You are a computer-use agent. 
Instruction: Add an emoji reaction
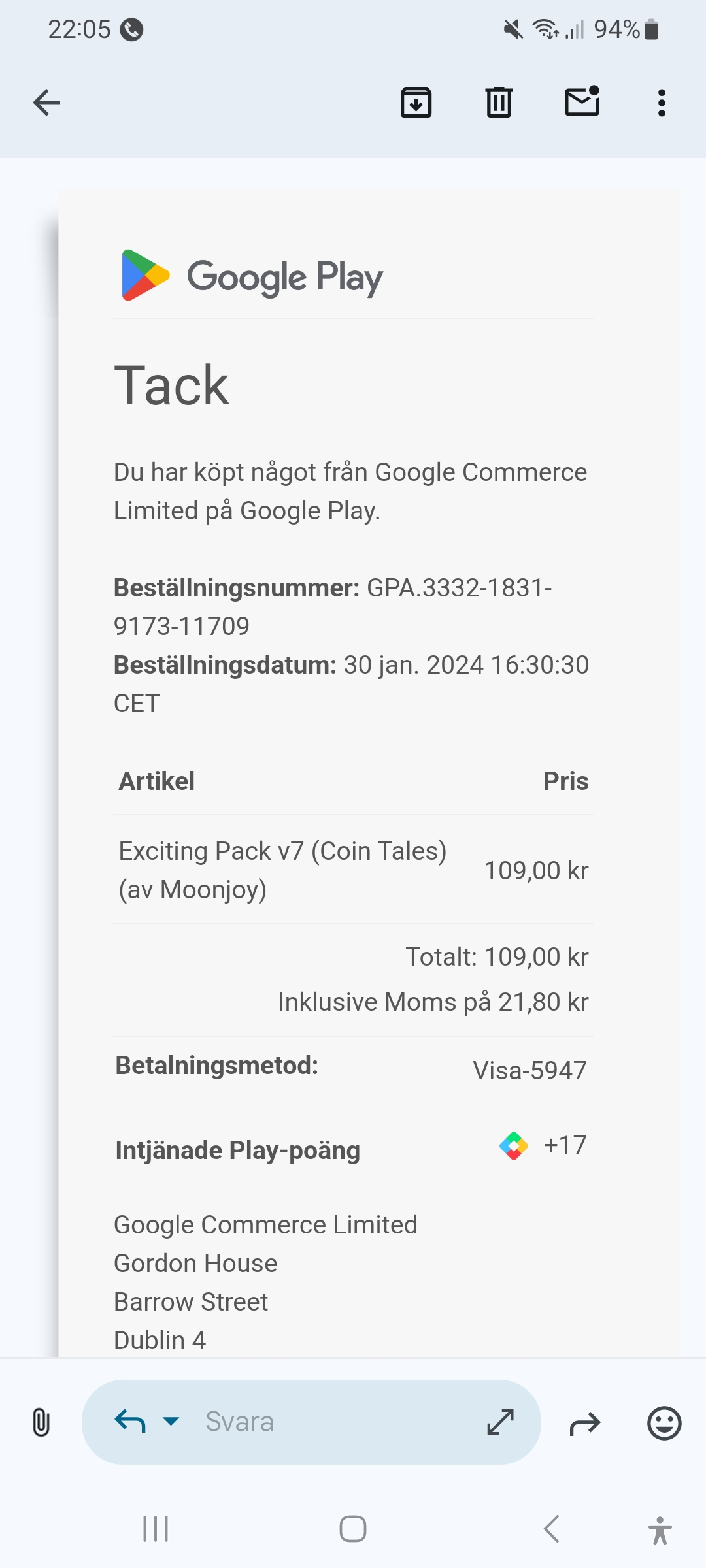[664, 1423]
